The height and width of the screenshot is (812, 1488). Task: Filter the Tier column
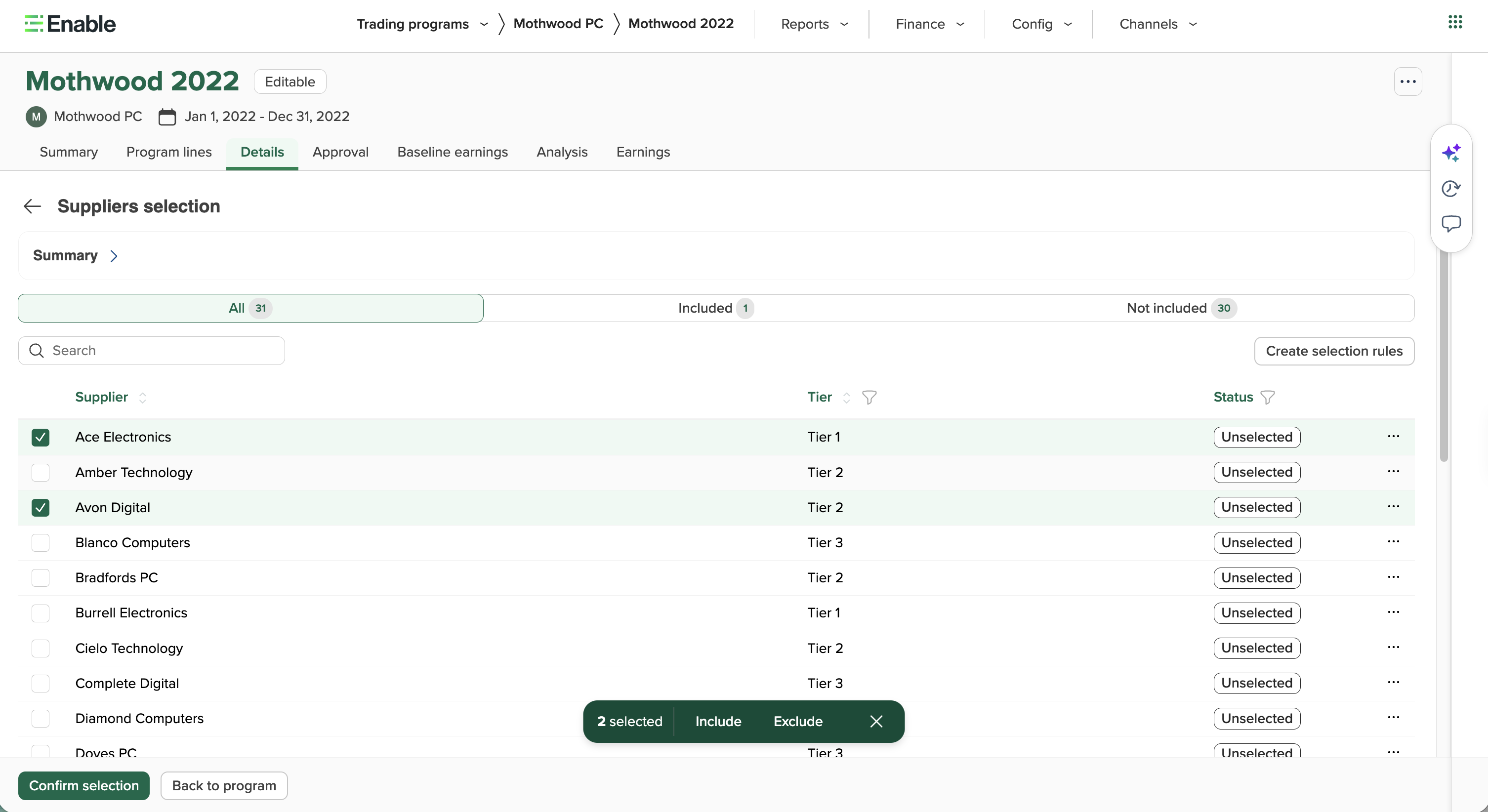[x=869, y=397]
